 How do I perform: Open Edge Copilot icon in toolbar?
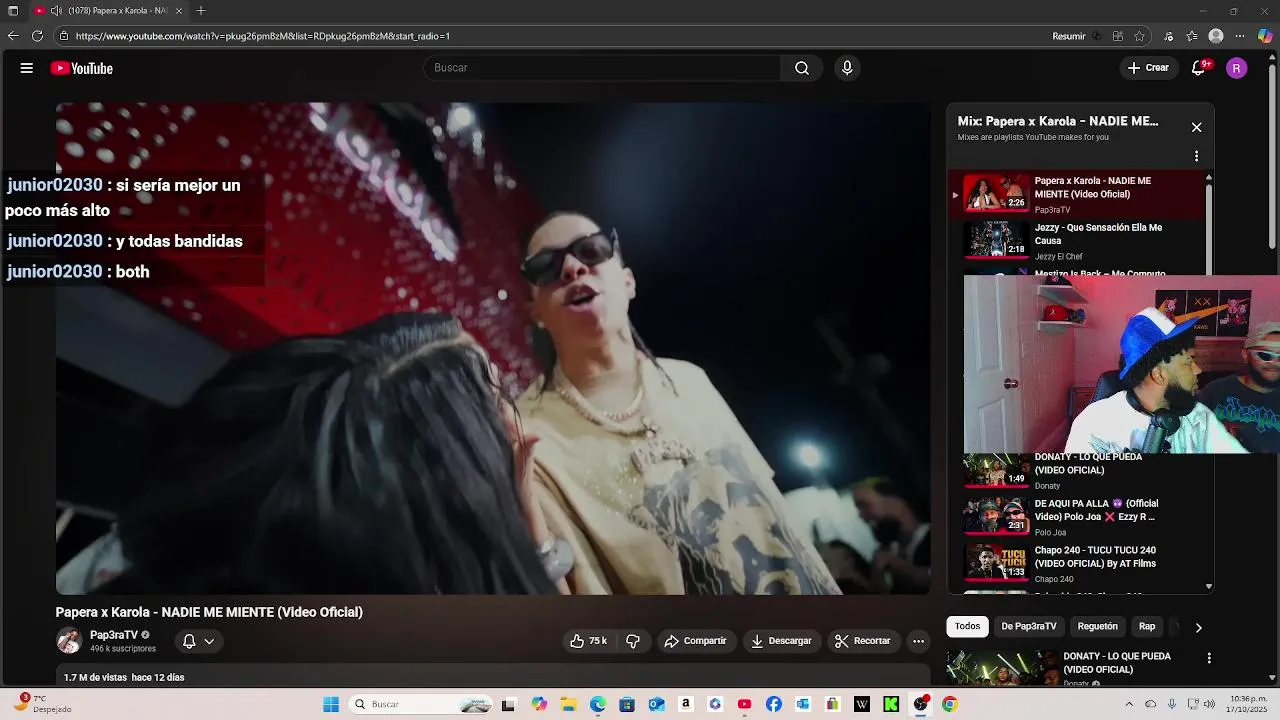click(1265, 36)
